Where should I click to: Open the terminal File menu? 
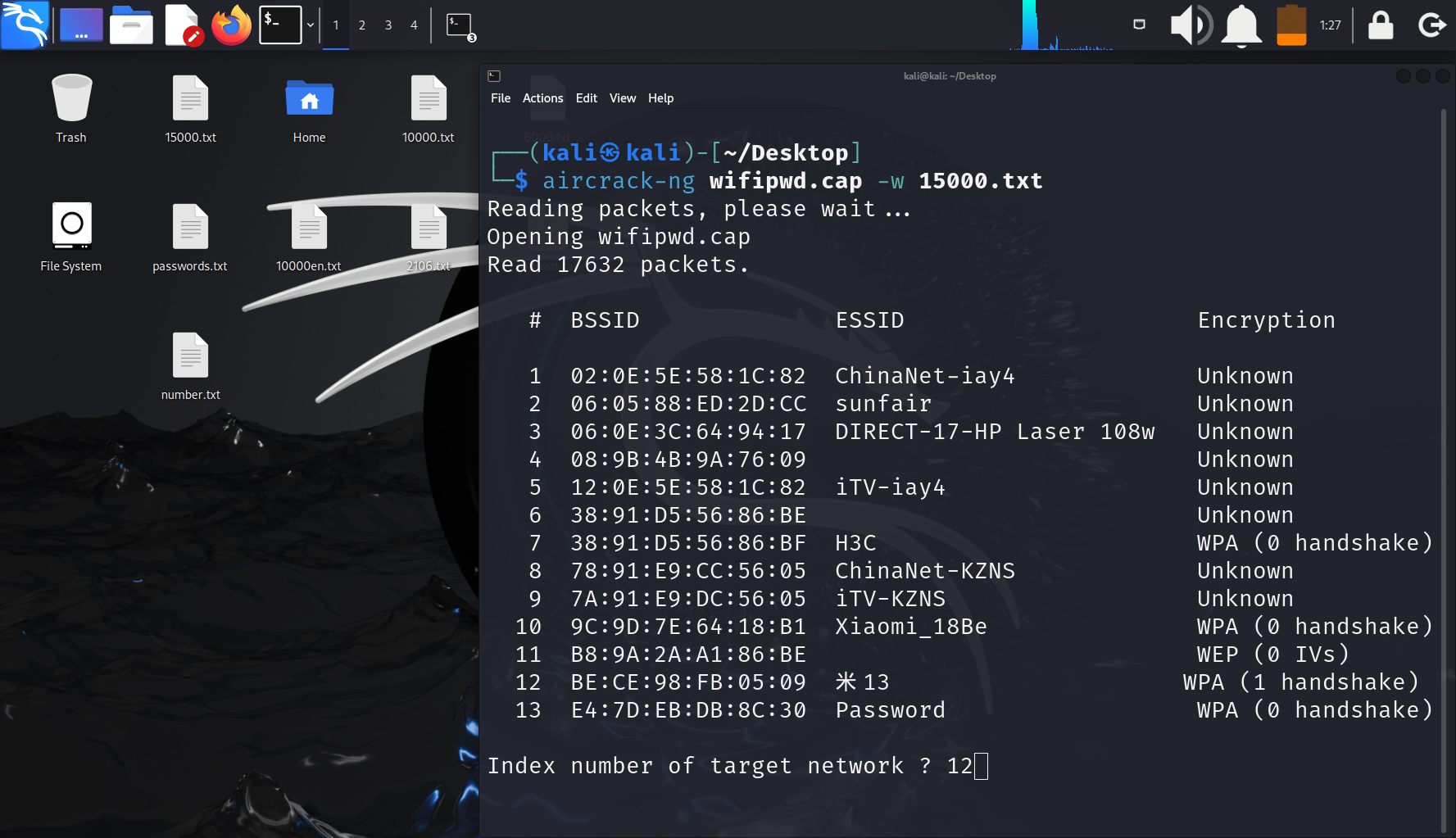[501, 98]
